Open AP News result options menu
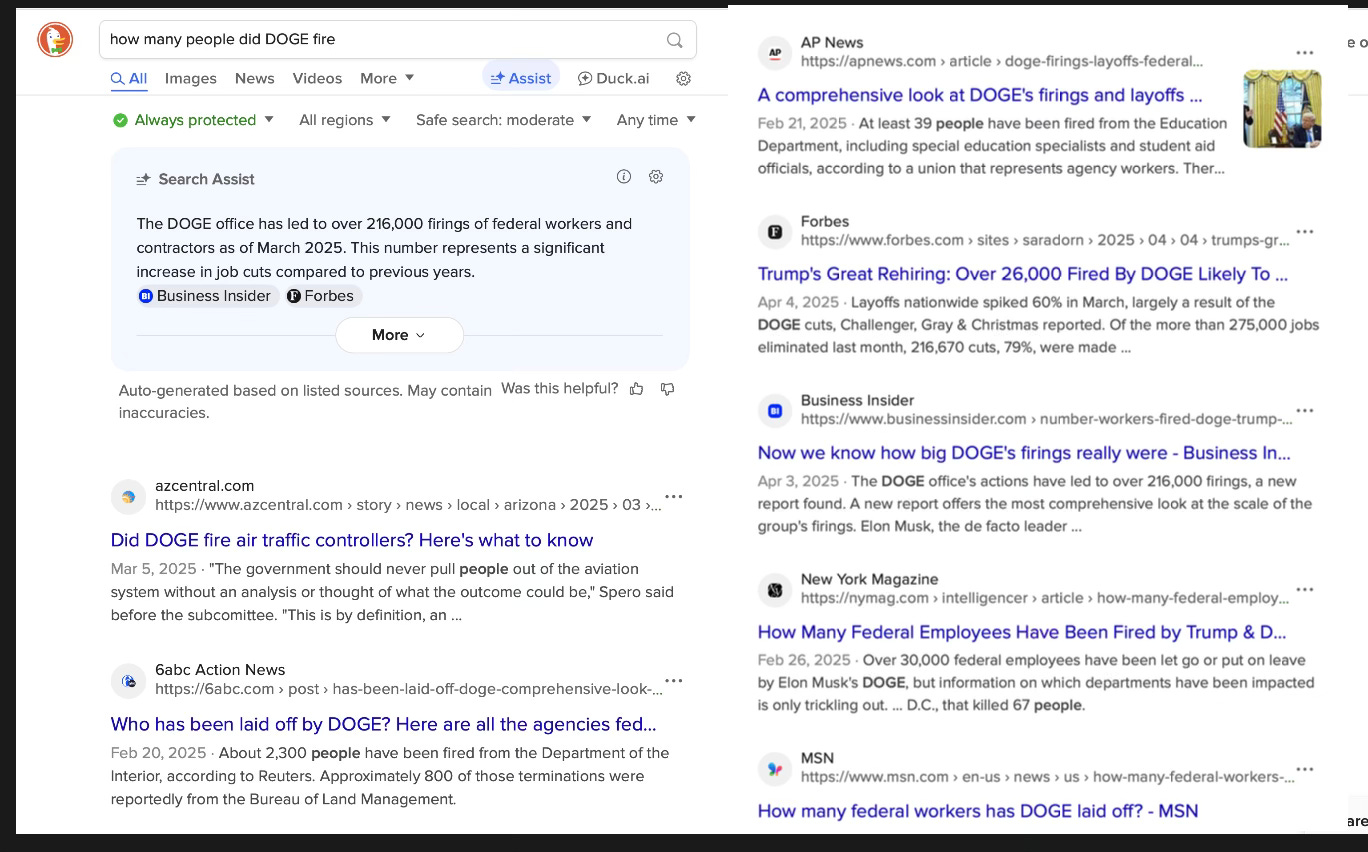Image resolution: width=1368 pixels, height=852 pixels. (x=1305, y=53)
